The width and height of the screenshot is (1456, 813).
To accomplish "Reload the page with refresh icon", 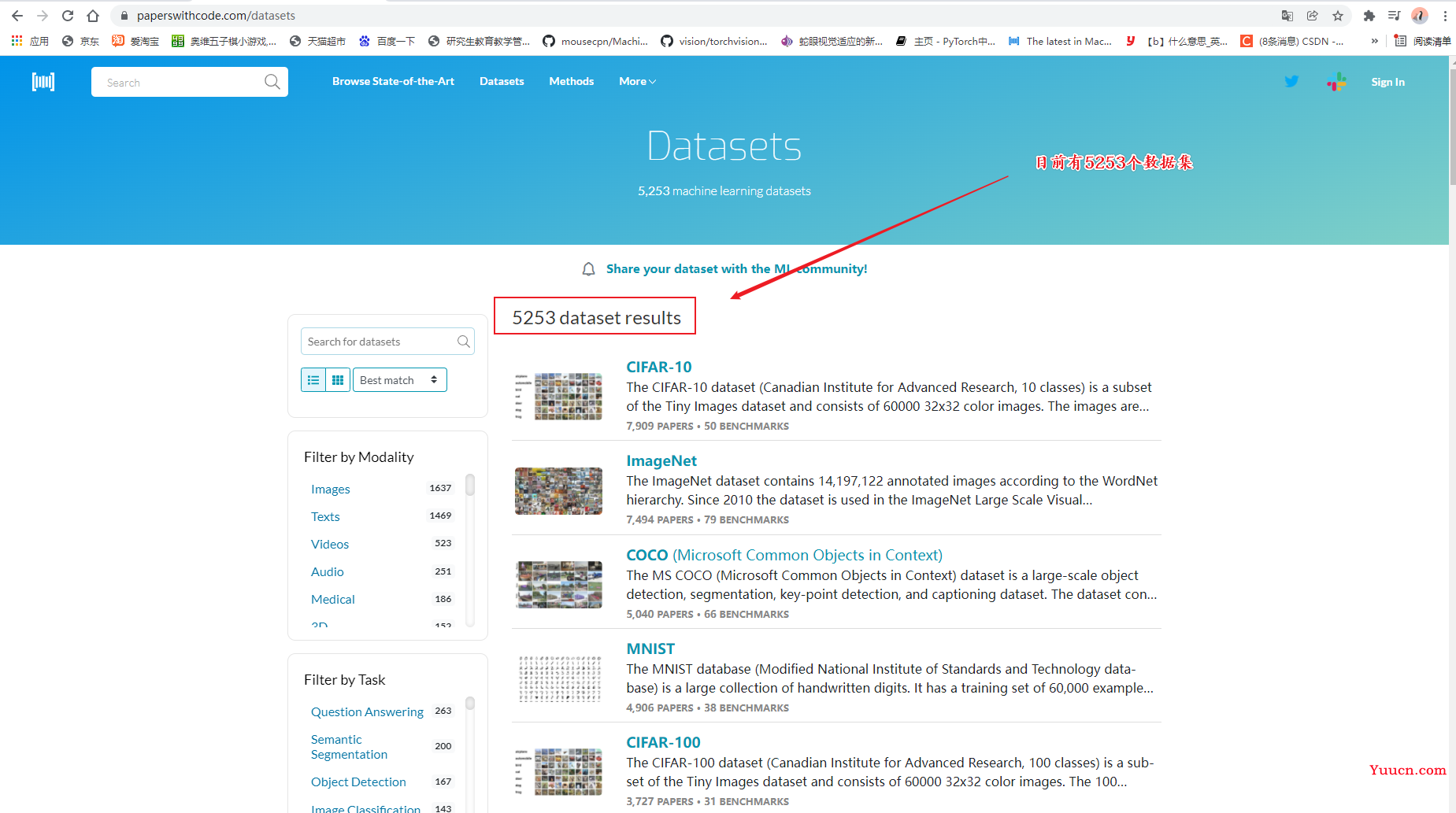I will (68, 16).
